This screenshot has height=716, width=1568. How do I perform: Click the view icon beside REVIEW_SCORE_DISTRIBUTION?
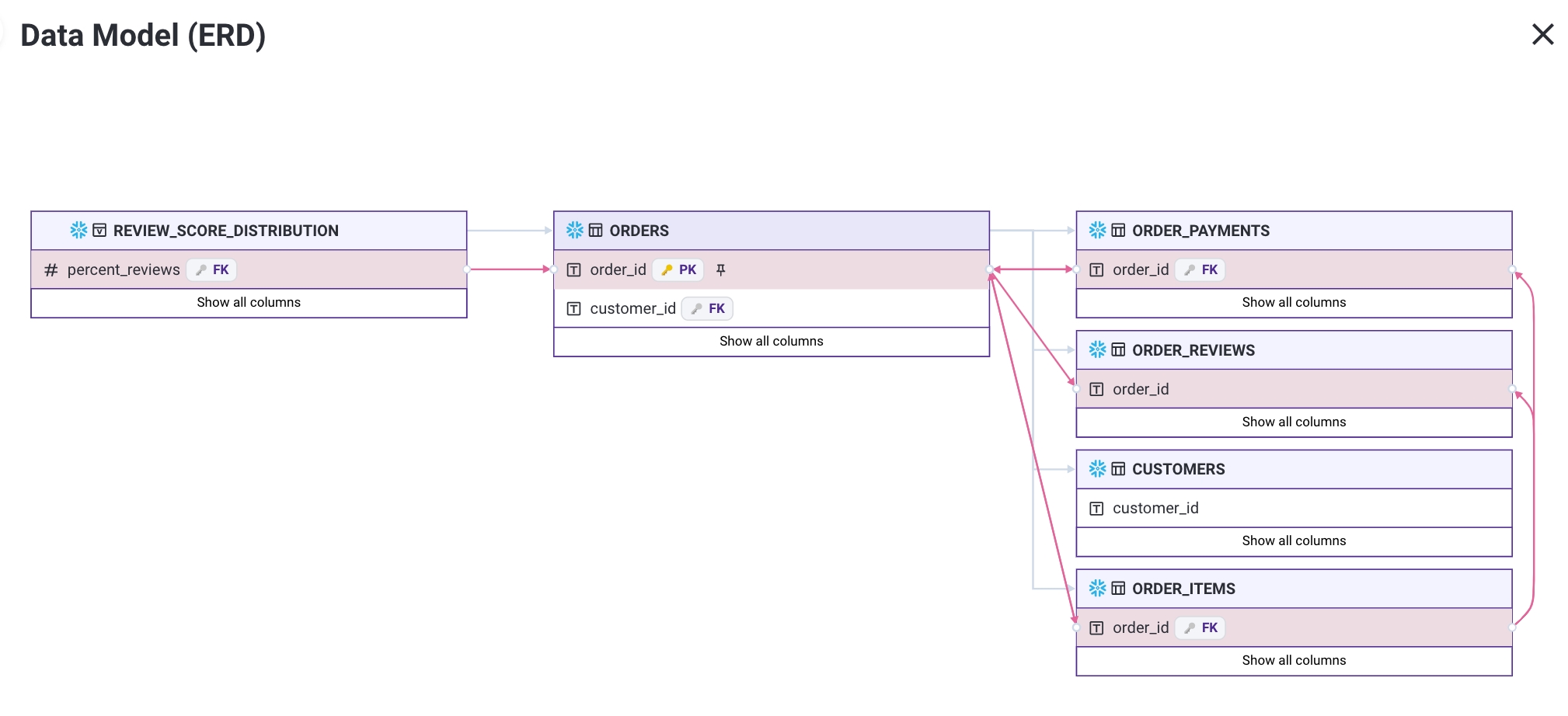[x=99, y=230]
